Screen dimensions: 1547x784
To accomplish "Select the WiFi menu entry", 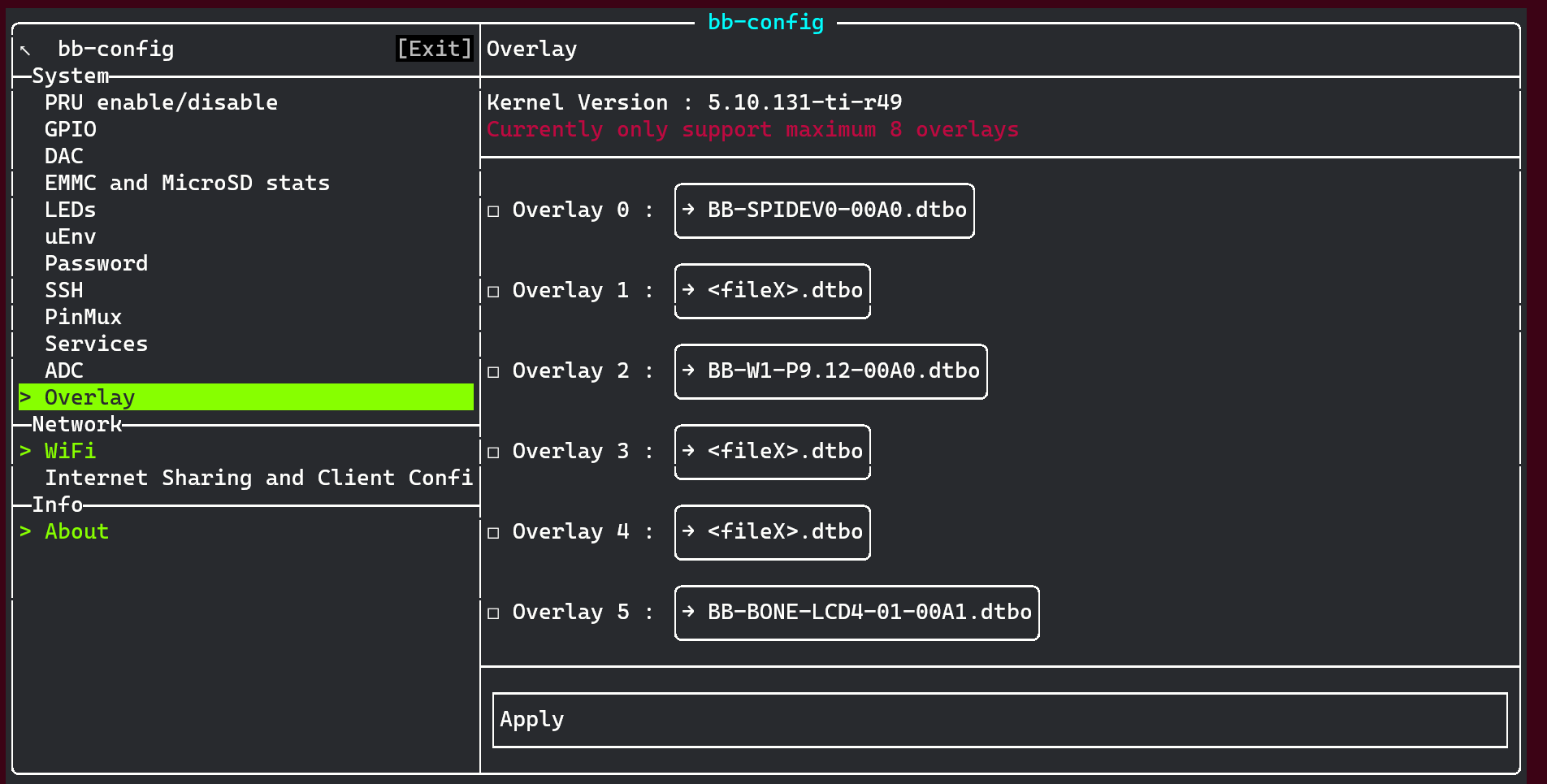I will pos(69,451).
